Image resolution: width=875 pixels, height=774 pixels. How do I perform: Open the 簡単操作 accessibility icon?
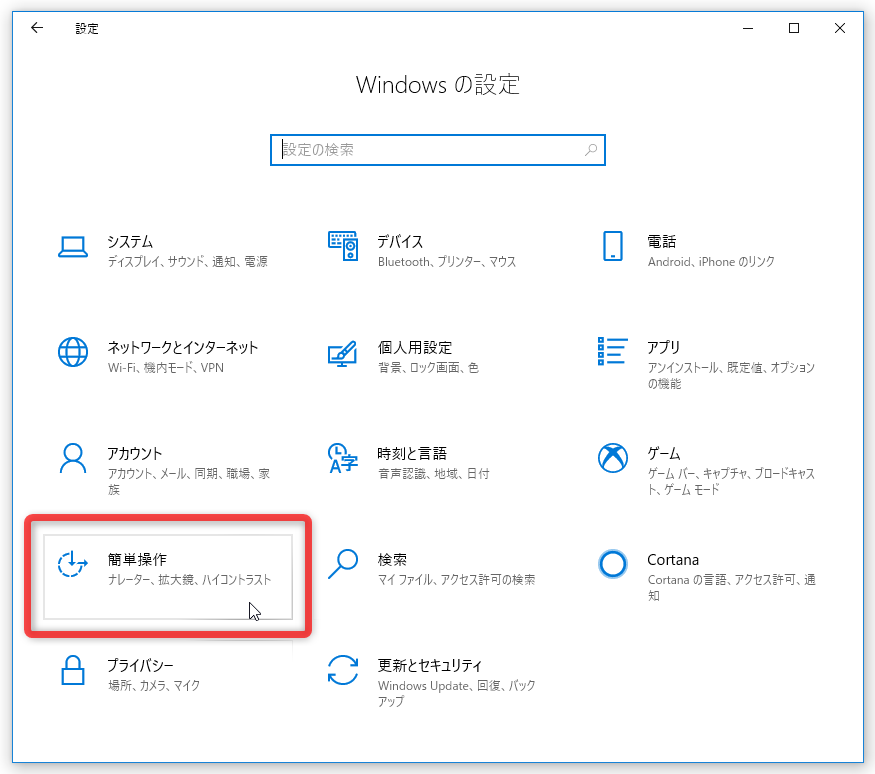tap(73, 564)
